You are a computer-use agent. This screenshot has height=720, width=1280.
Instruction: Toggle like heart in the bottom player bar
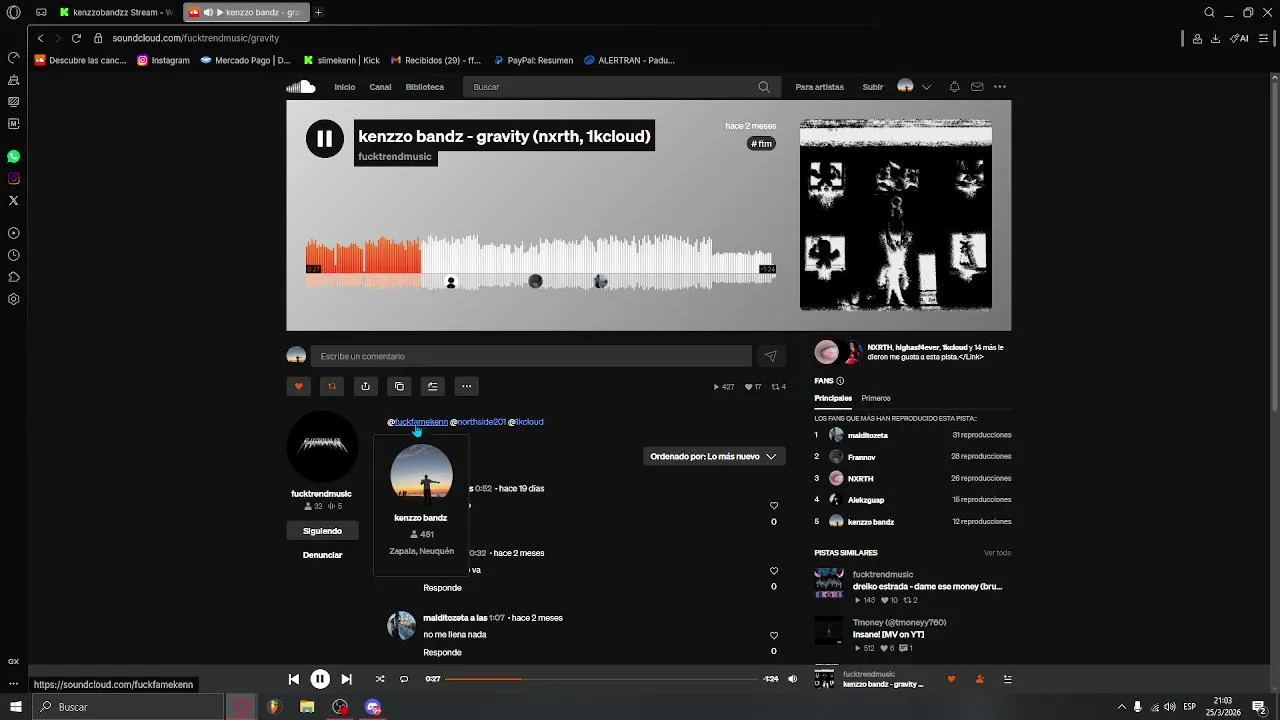coord(951,679)
